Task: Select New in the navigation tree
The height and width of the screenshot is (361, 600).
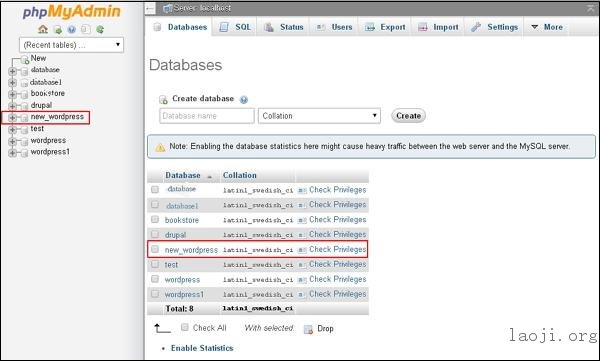Action: coord(38,58)
